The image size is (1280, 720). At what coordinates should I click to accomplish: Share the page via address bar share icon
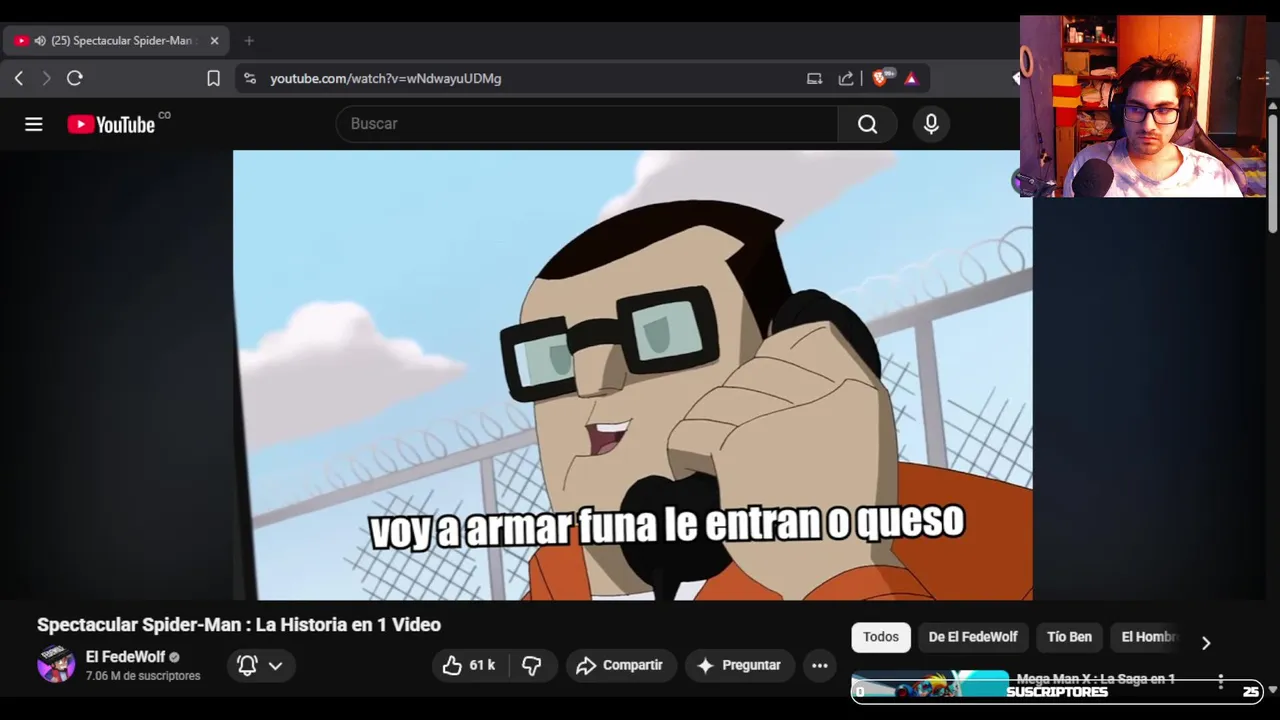pyautogui.click(x=846, y=78)
